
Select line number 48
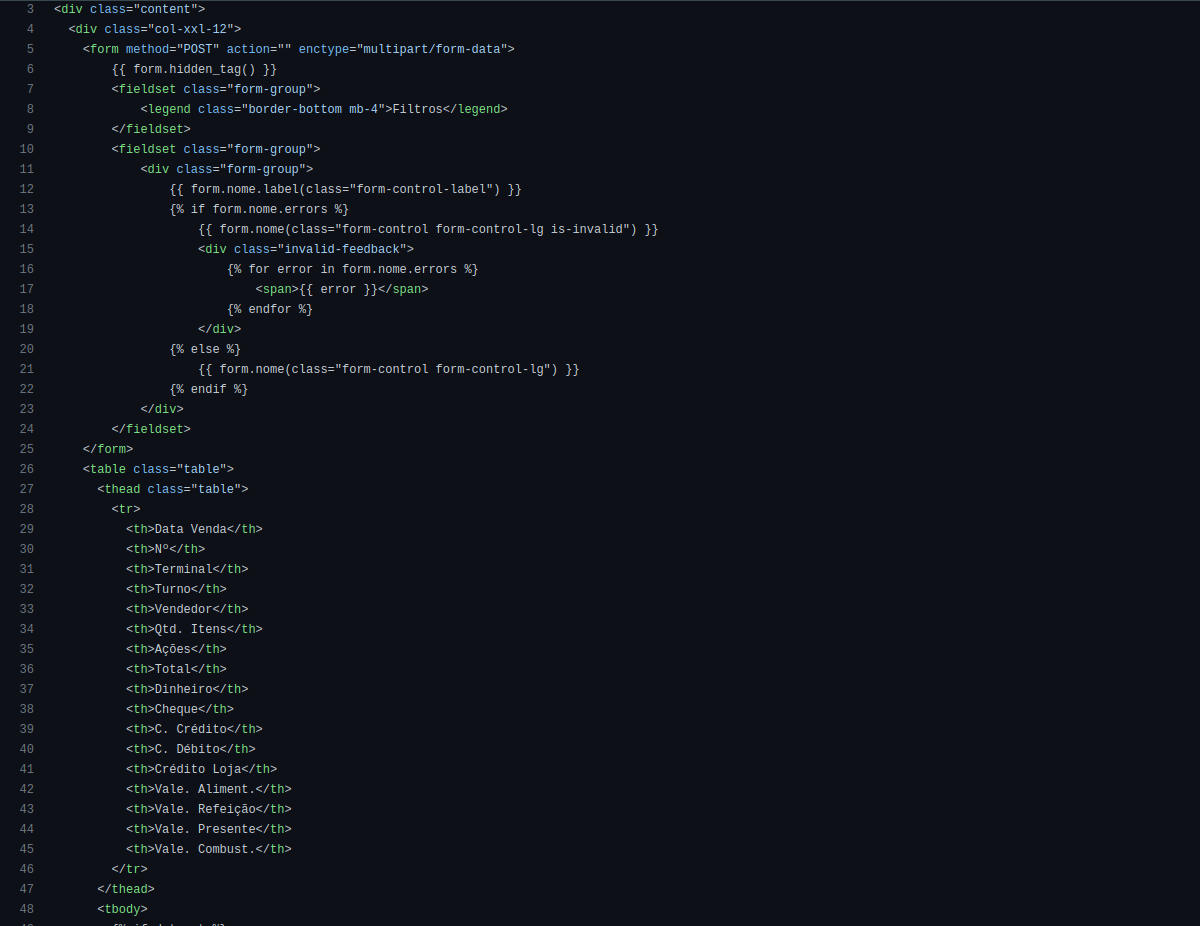point(27,909)
